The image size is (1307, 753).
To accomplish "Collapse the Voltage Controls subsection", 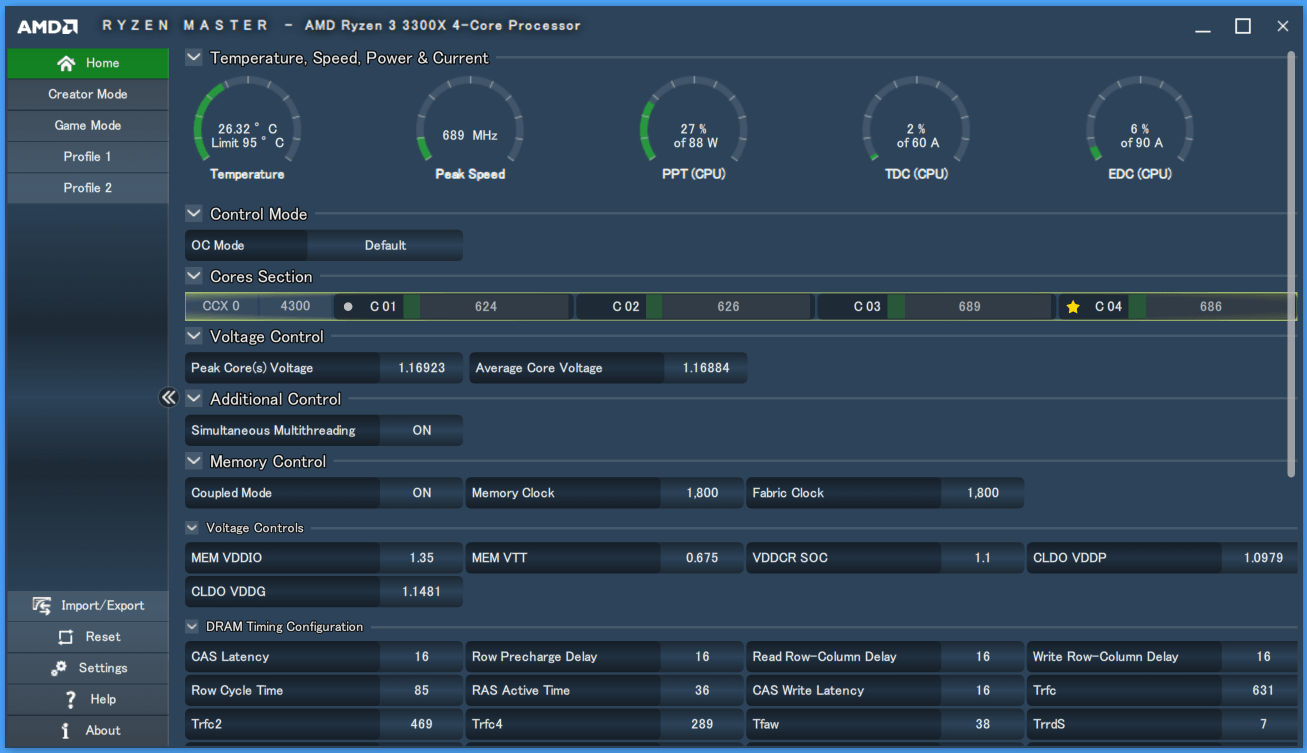I will (x=192, y=527).
